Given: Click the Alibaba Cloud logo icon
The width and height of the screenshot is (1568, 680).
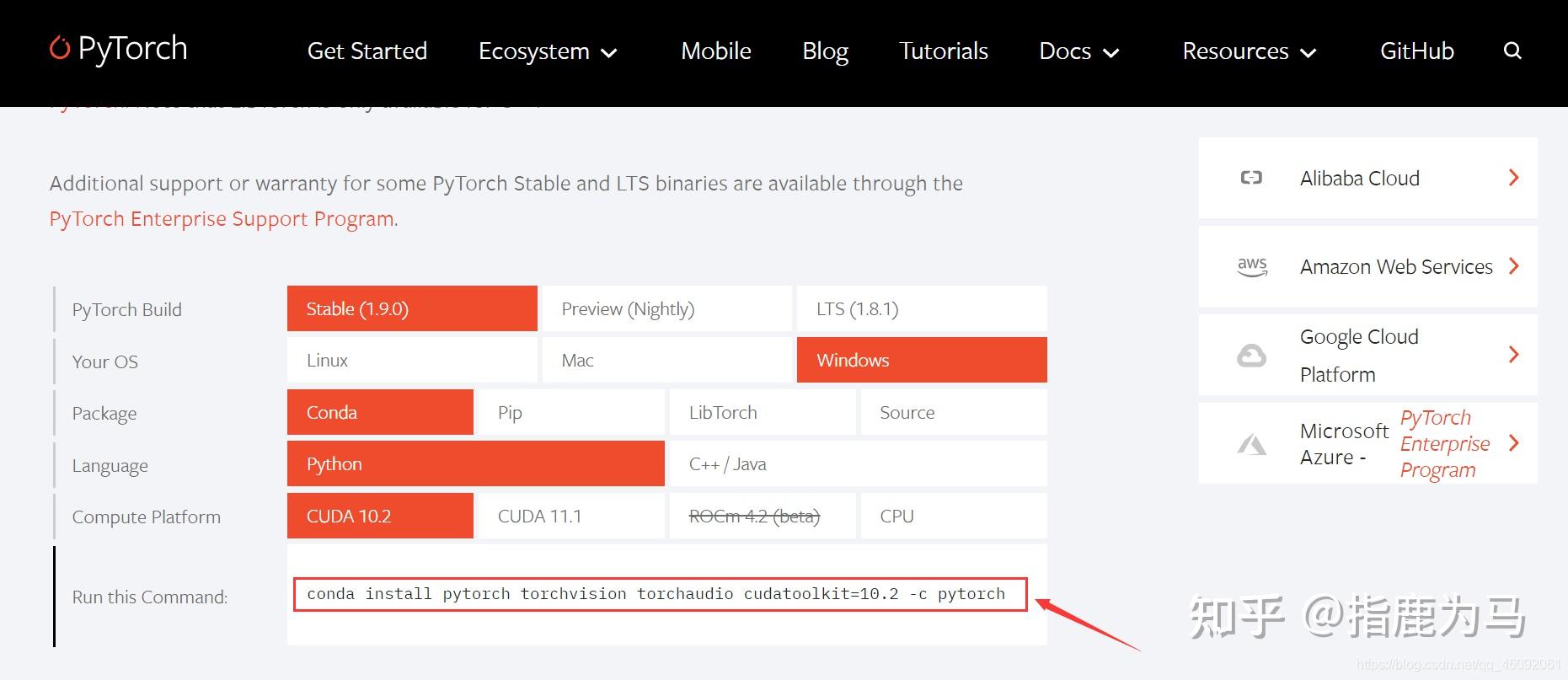Looking at the screenshot, I should click(x=1251, y=178).
